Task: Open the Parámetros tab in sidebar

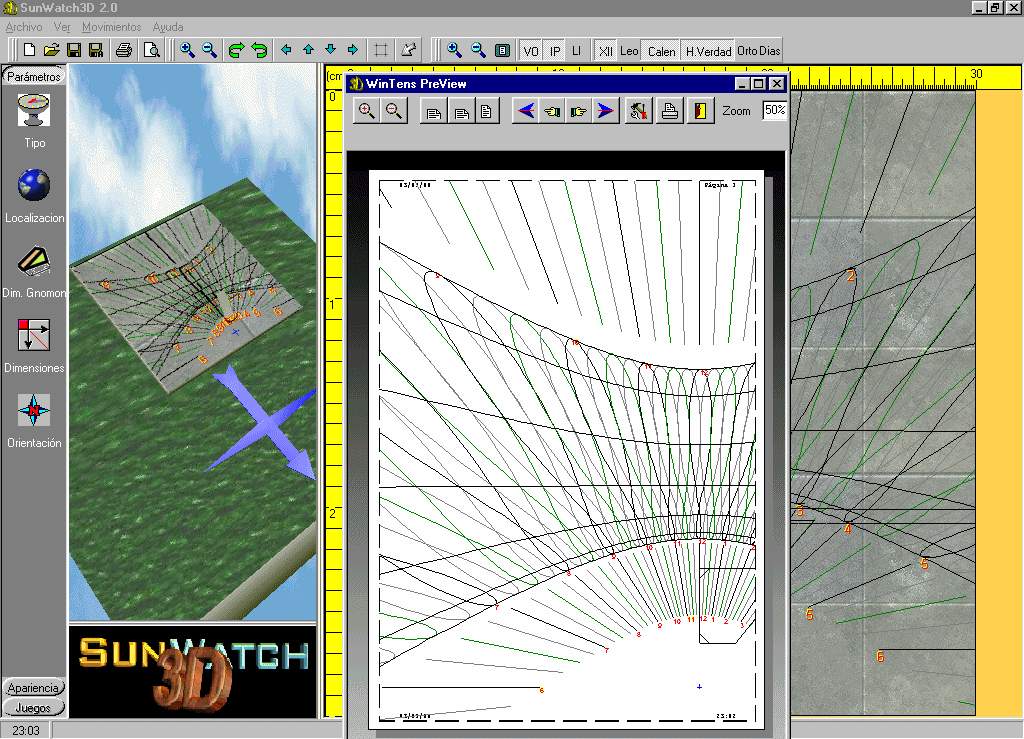Action: [x=34, y=76]
